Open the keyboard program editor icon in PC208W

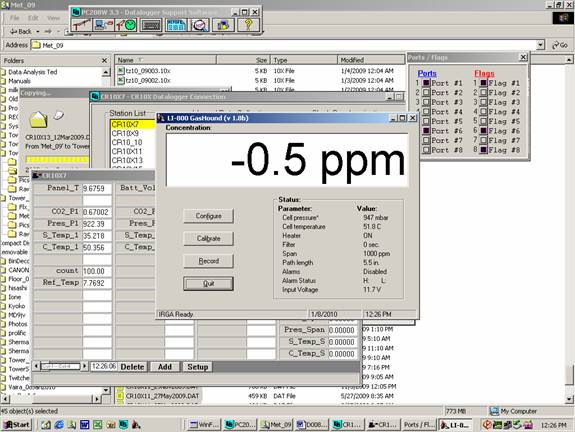click(151, 25)
